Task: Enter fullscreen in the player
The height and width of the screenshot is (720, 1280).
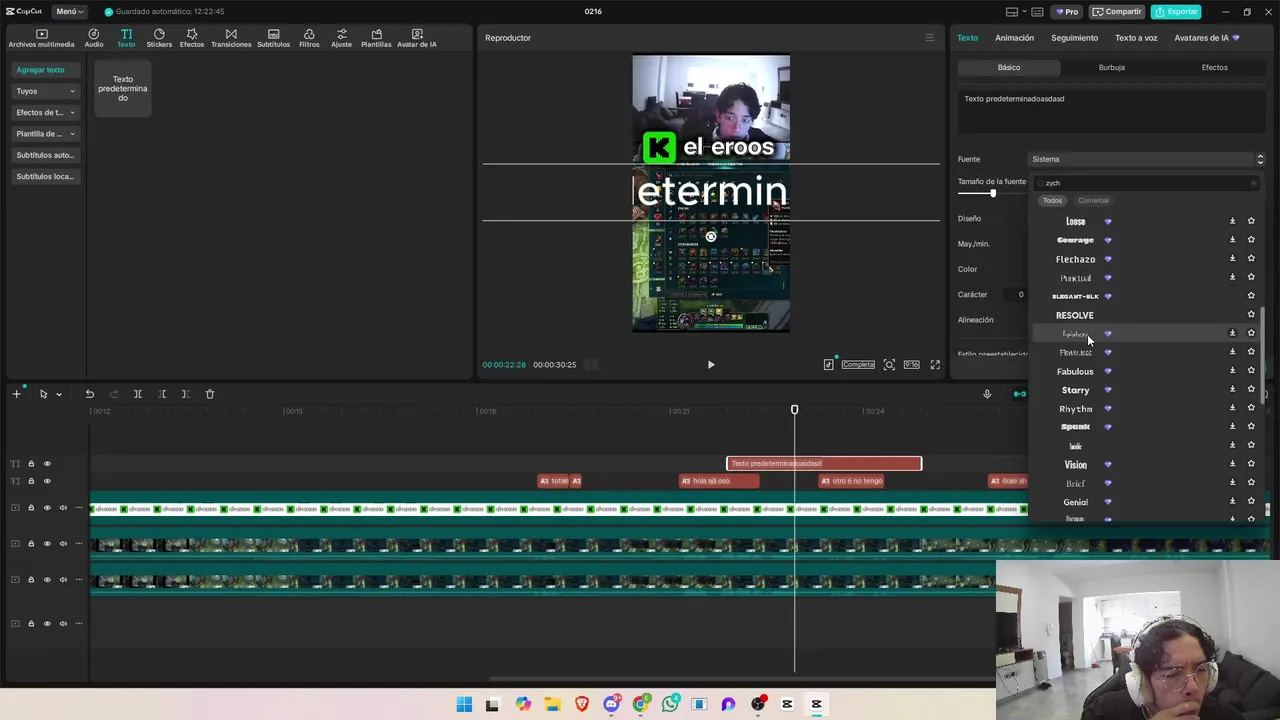Action: pyautogui.click(x=935, y=365)
